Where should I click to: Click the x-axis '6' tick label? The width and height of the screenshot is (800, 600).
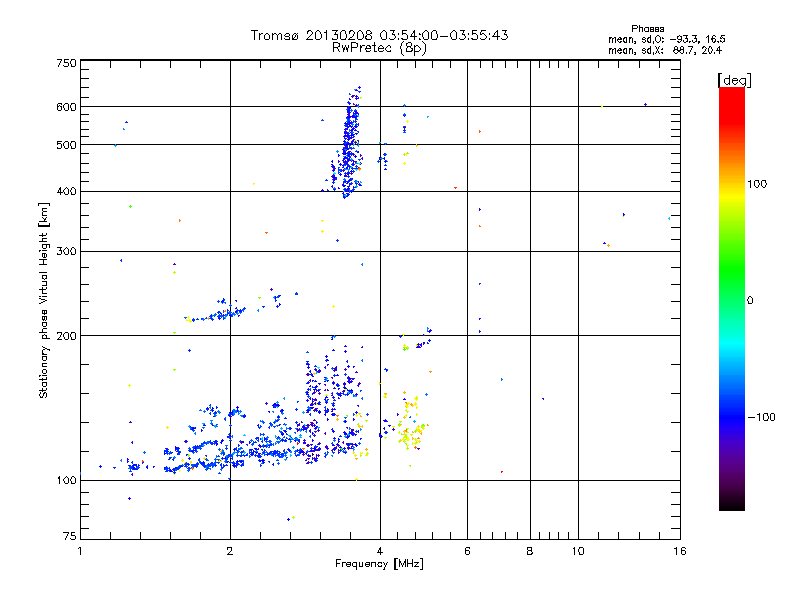click(x=467, y=551)
